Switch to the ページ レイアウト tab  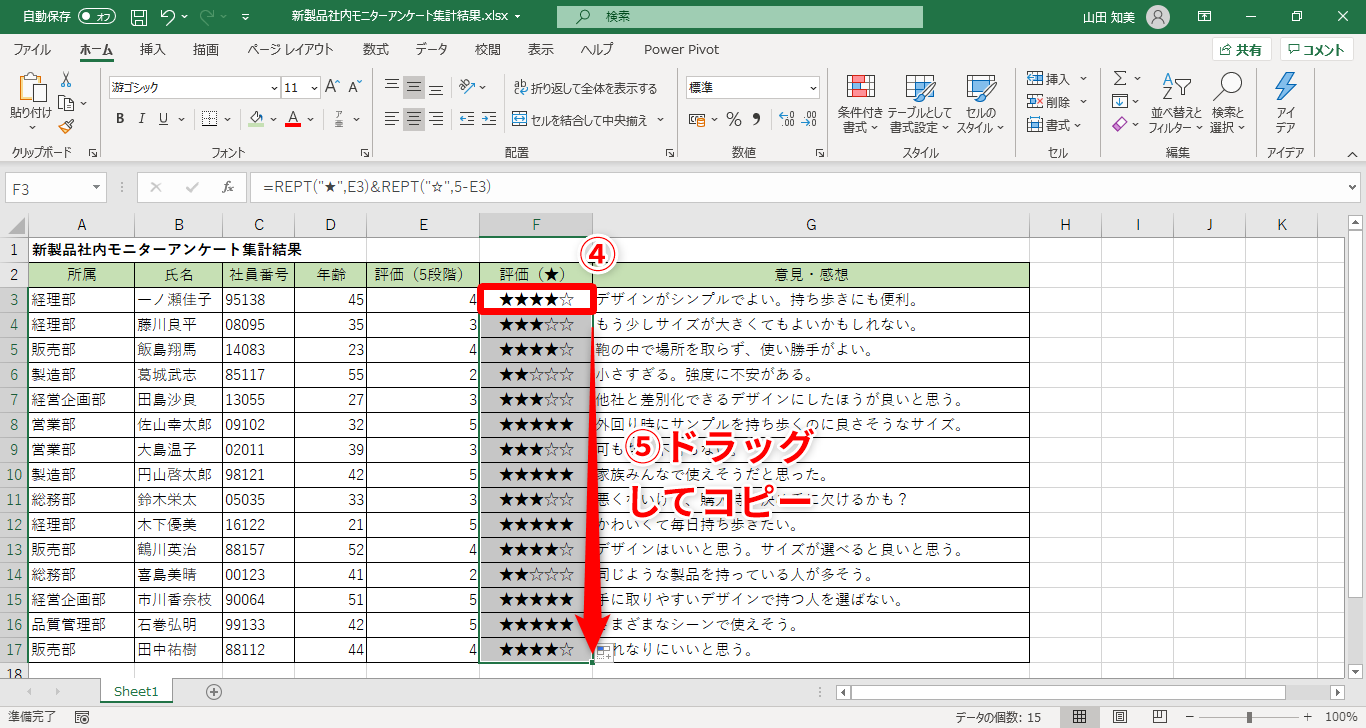pyautogui.click(x=290, y=49)
